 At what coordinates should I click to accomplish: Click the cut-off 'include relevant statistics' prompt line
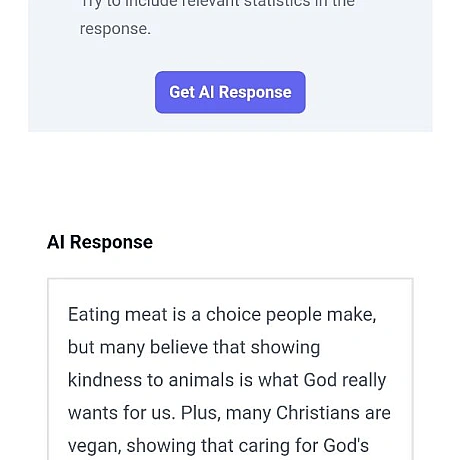point(217,4)
